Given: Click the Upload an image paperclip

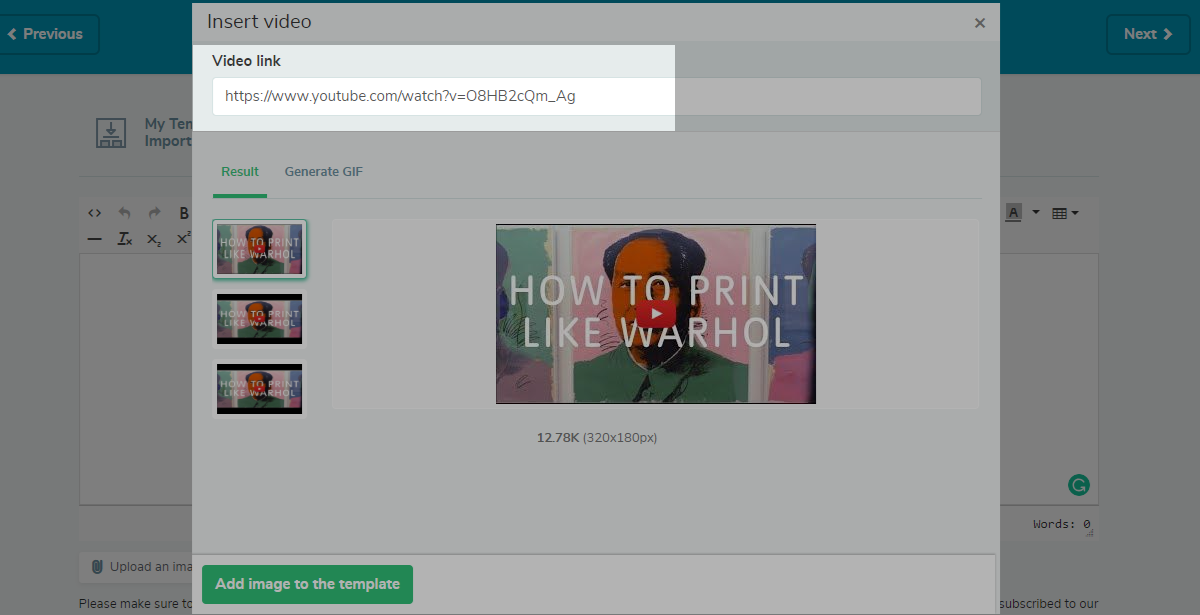Looking at the screenshot, I should click(x=97, y=567).
